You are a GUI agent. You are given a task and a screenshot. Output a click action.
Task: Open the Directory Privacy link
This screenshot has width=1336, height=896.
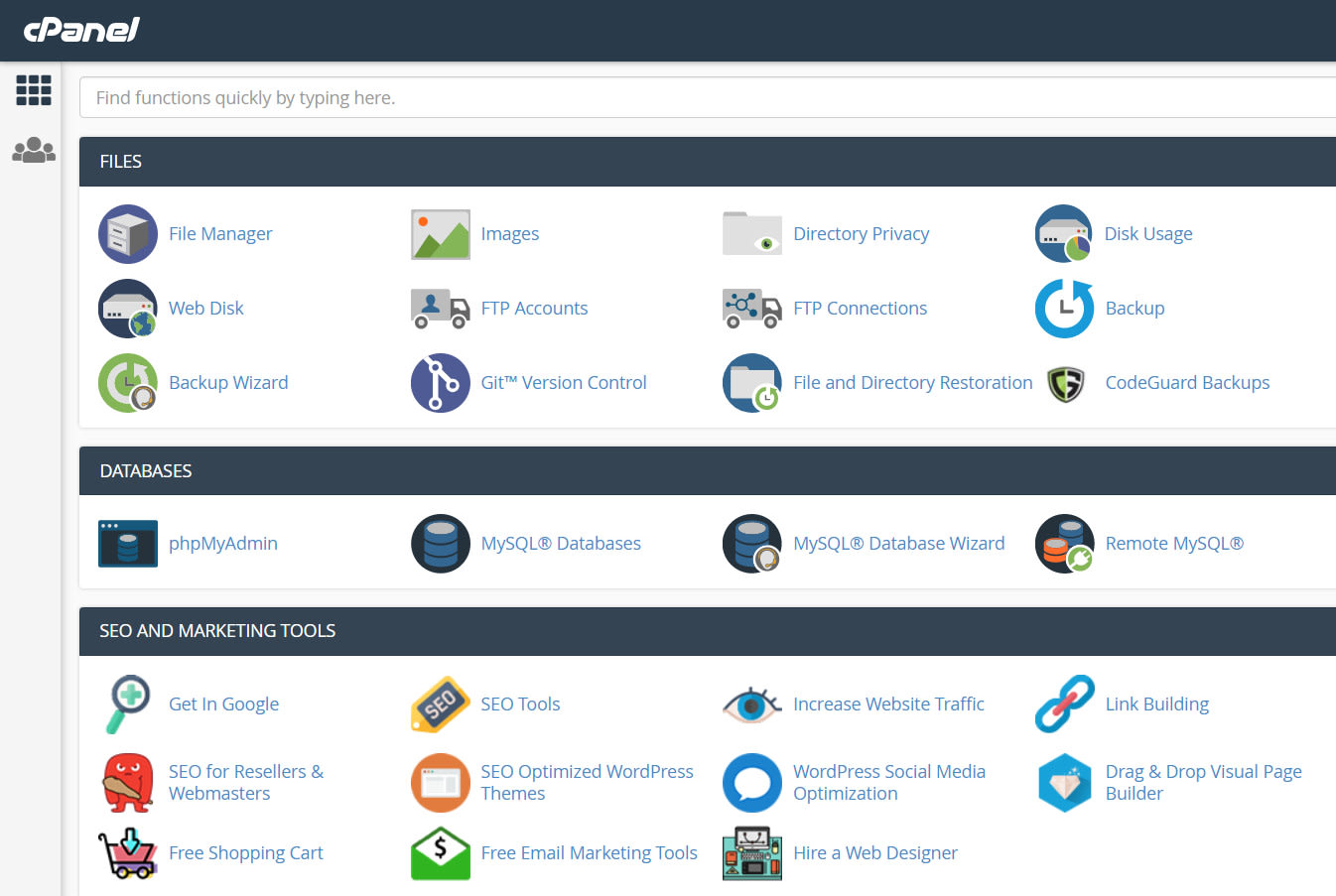pyautogui.click(x=861, y=234)
